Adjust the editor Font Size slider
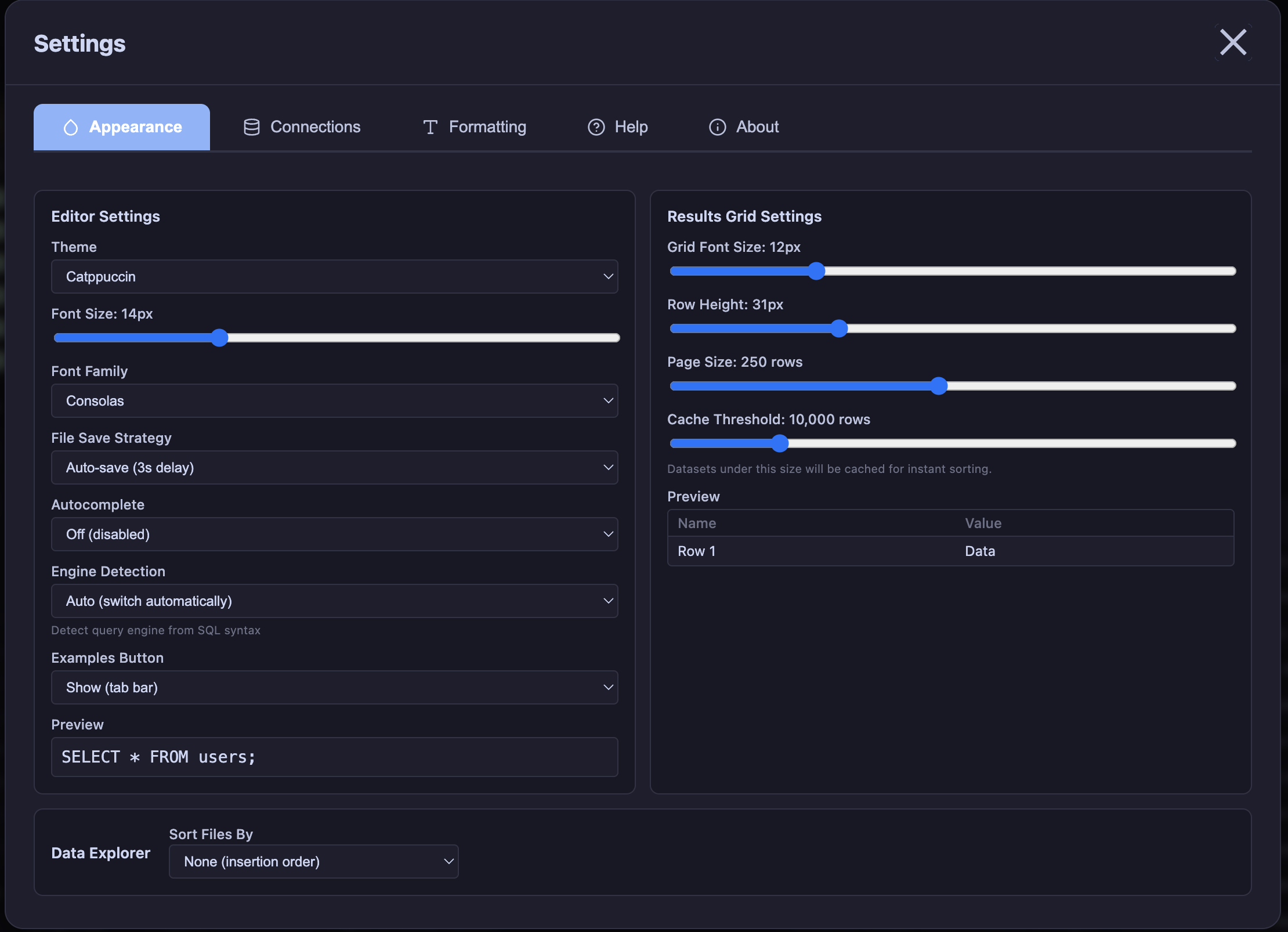The width and height of the screenshot is (1288, 932). 219,338
